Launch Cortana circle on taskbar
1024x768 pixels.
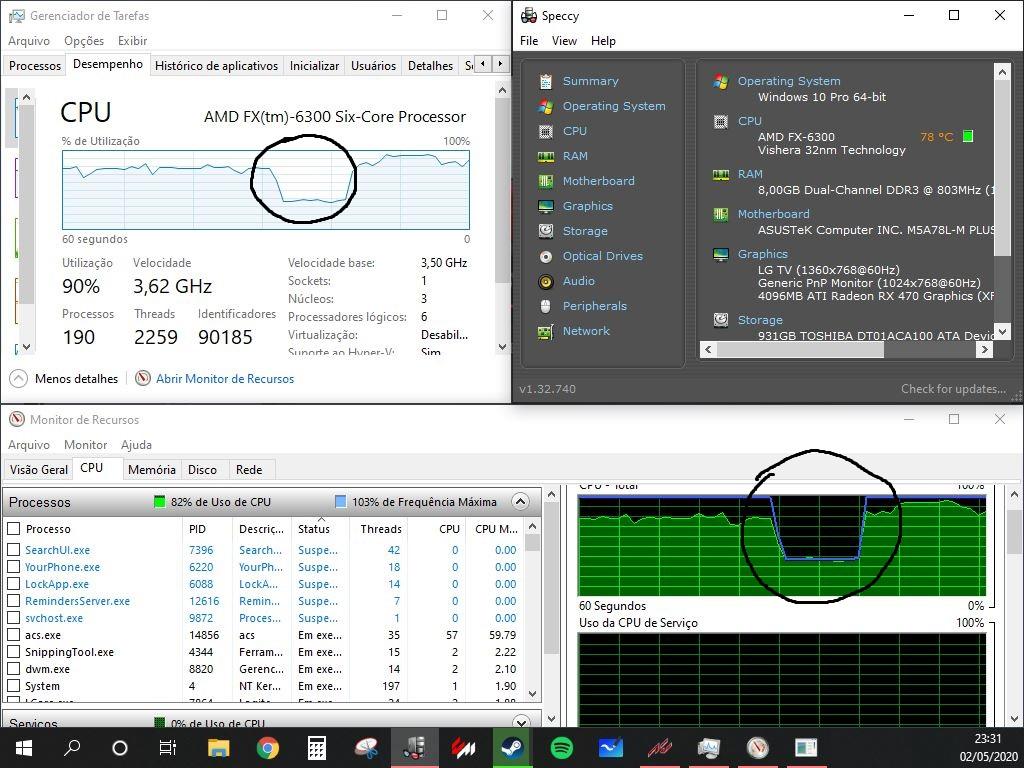[x=120, y=748]
